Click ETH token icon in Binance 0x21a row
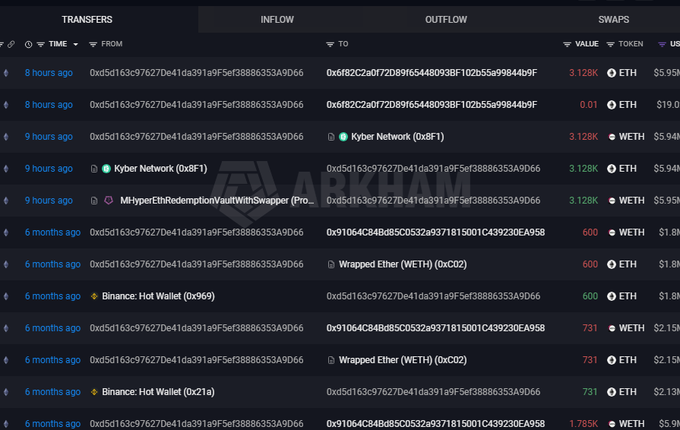 coord(611,392)
